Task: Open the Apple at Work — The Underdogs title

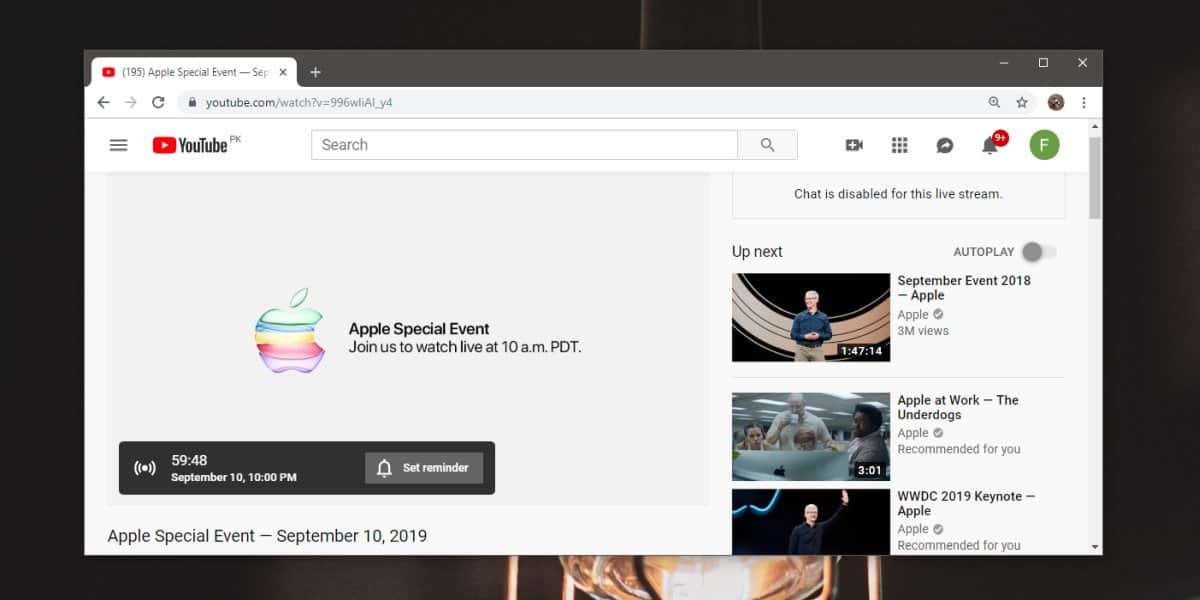Action: click(x=958, y=407)
